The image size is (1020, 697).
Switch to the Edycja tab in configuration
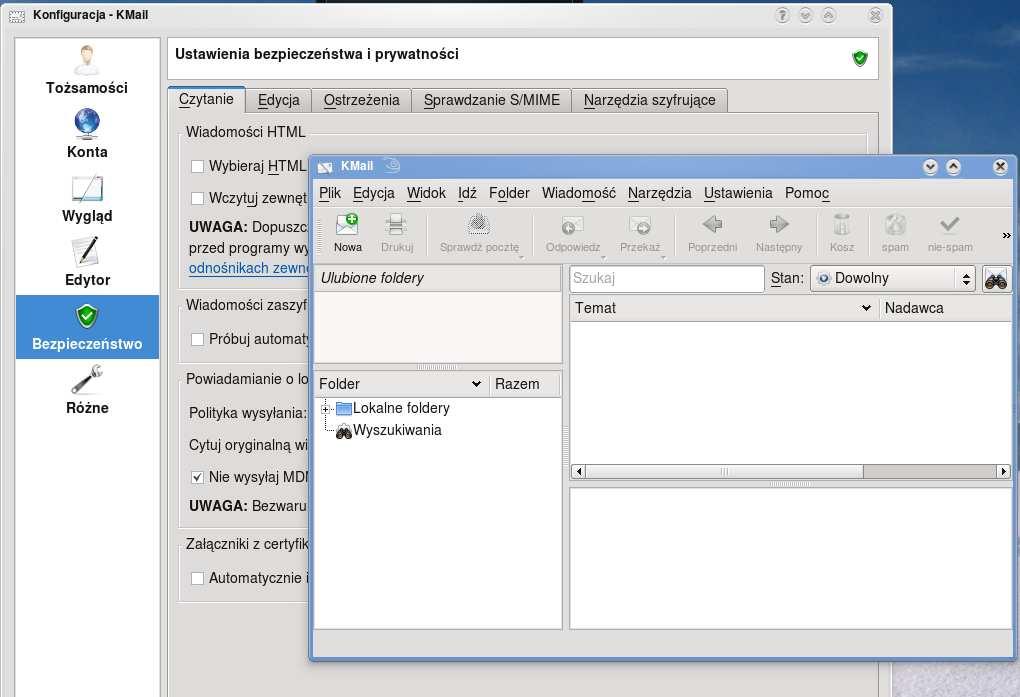click(278, 100)
